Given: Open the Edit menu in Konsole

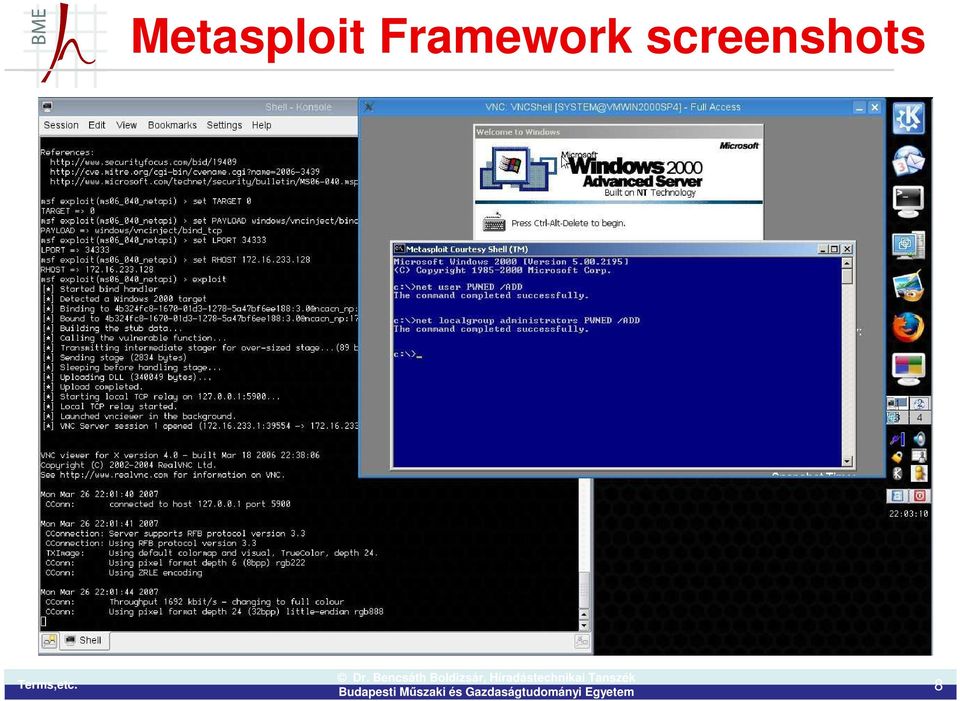Looking at the screenshot, I should coord(97,125).
